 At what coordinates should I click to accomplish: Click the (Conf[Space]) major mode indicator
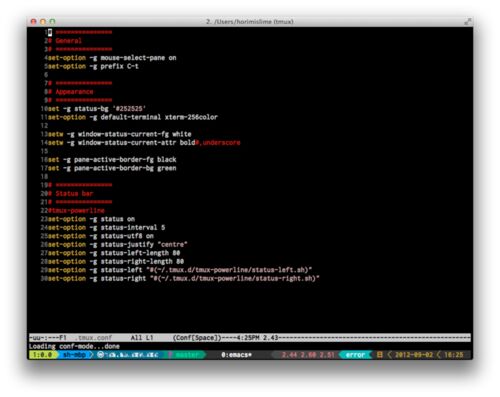pyautogui.click(x=197, y=338)
